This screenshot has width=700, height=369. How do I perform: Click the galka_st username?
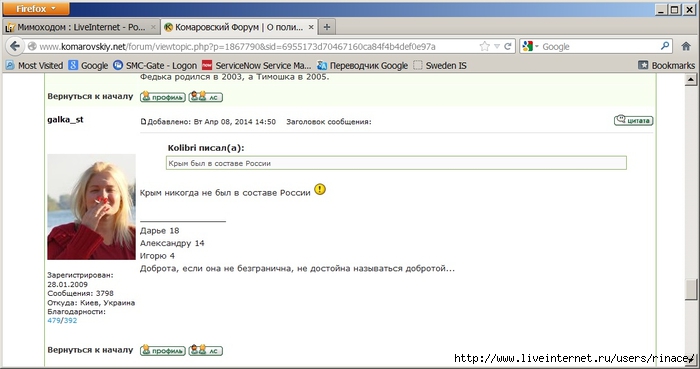click(x=65, y=120)
